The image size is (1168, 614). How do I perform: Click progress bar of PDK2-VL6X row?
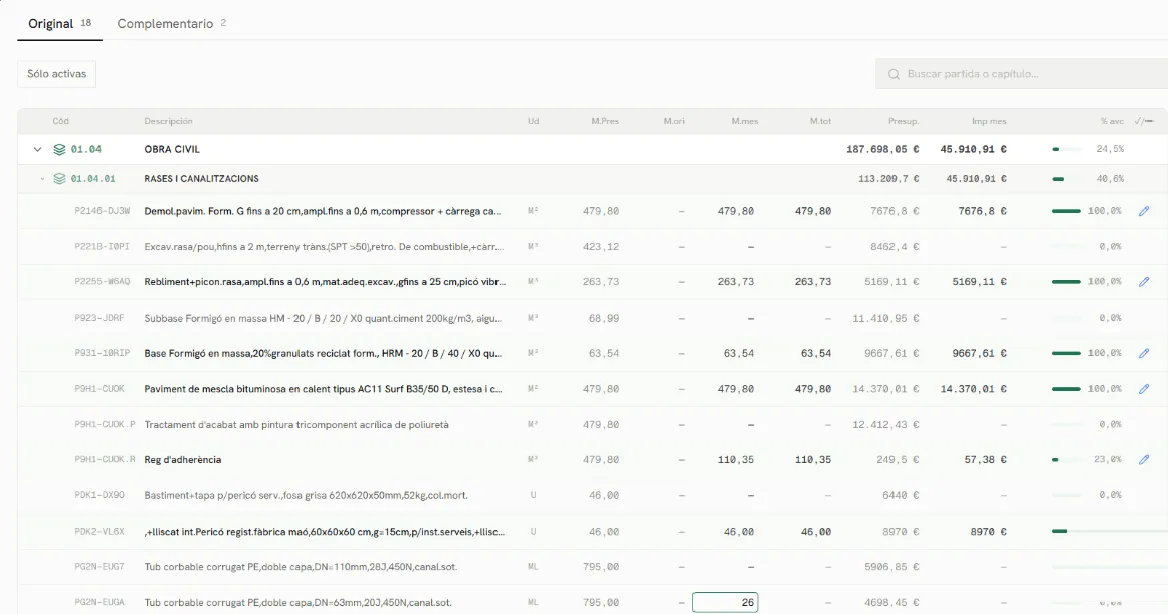[1110, 531]
